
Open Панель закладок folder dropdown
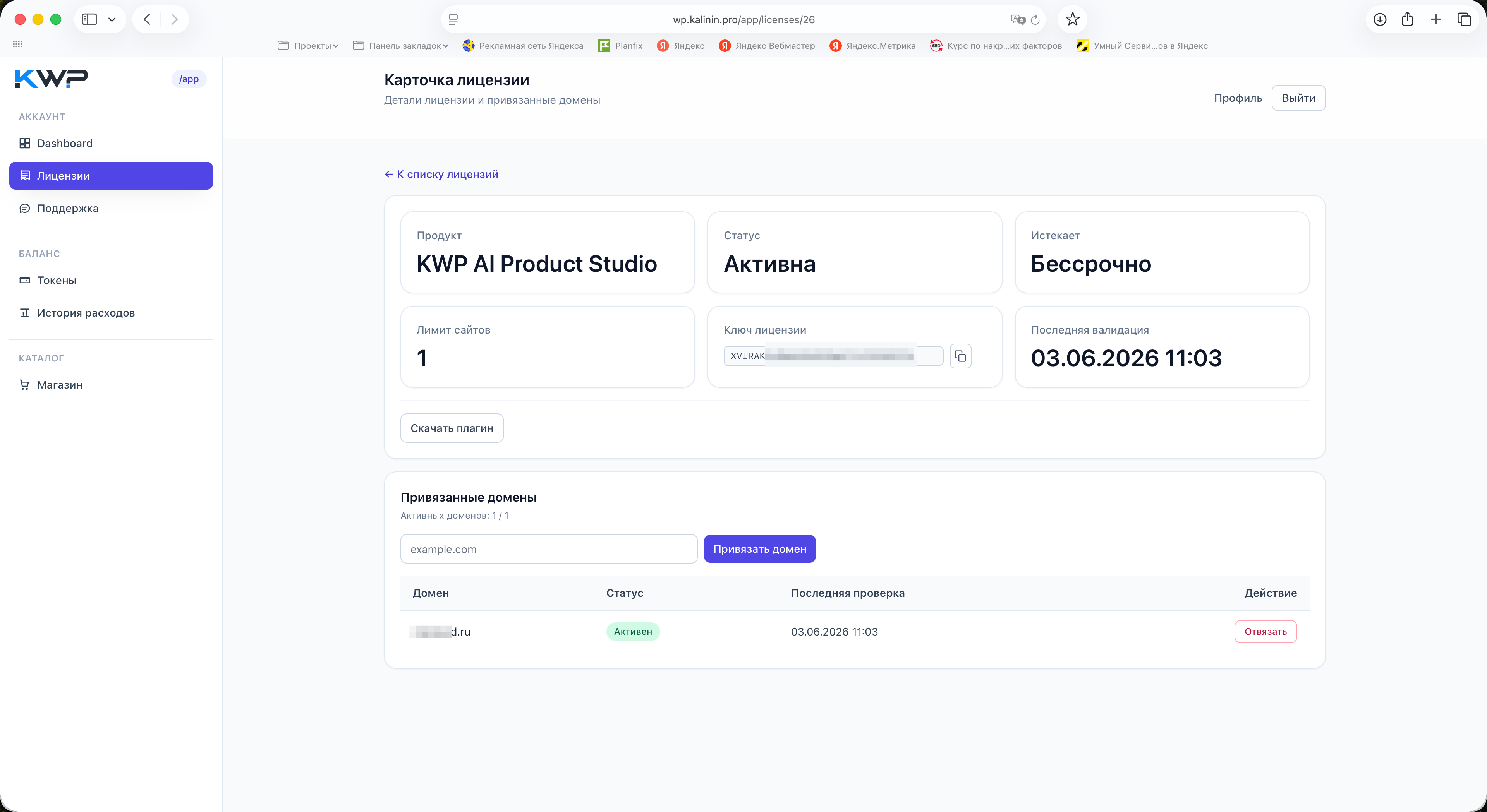[401, 46]
